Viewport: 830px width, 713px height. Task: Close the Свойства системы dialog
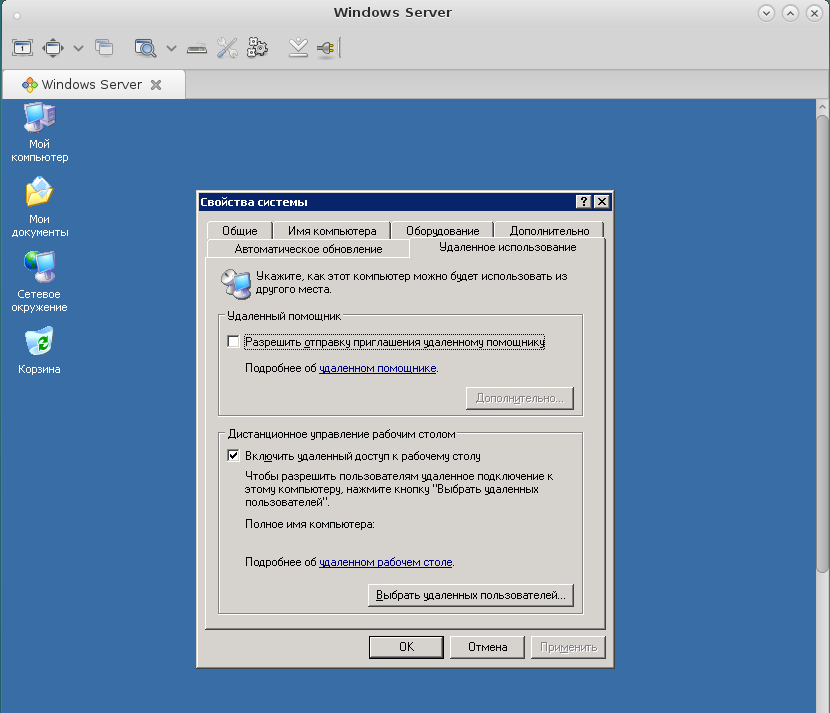click(602, 202)
